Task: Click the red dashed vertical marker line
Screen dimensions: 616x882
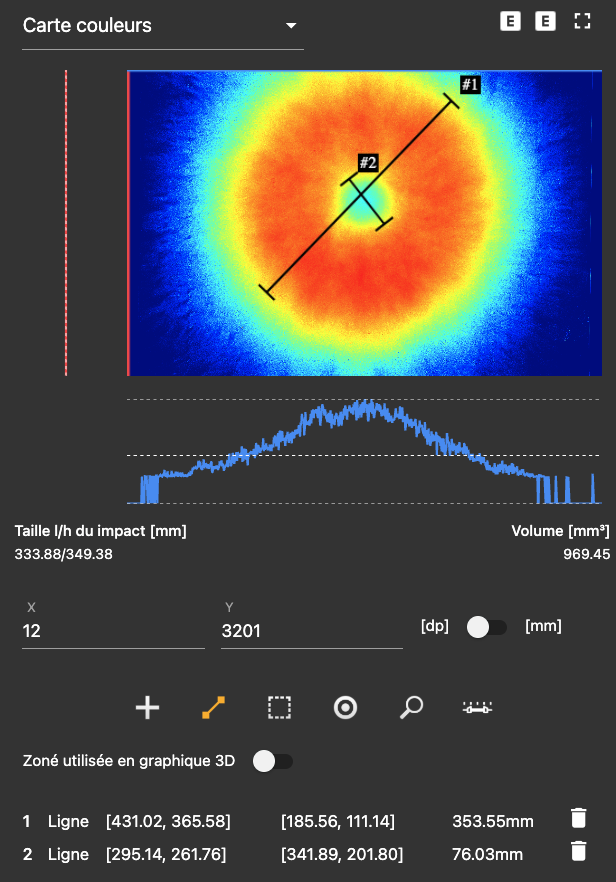Action: (66, 222)
